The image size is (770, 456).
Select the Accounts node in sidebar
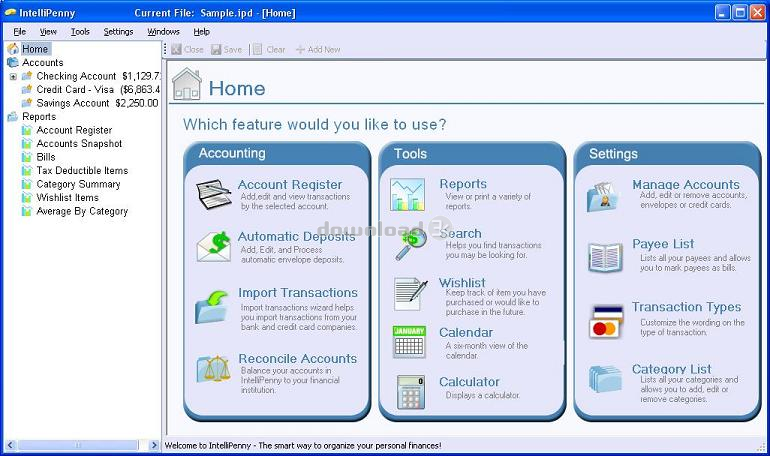(x=43, y=62)
